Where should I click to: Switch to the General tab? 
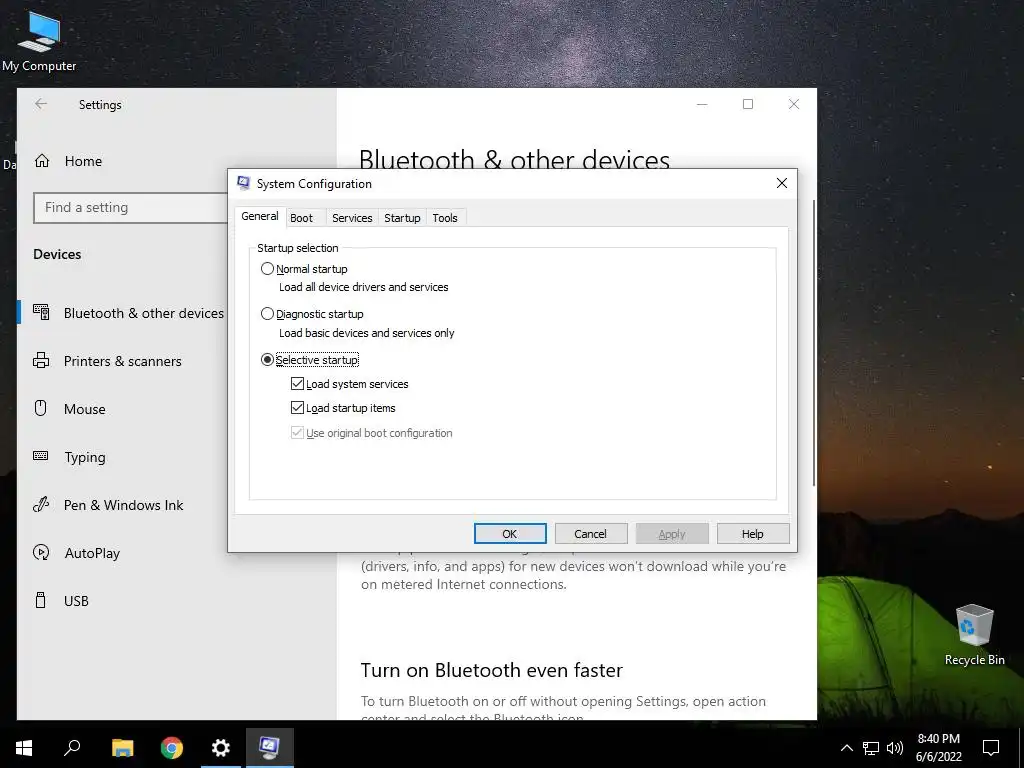pos(259,216)
